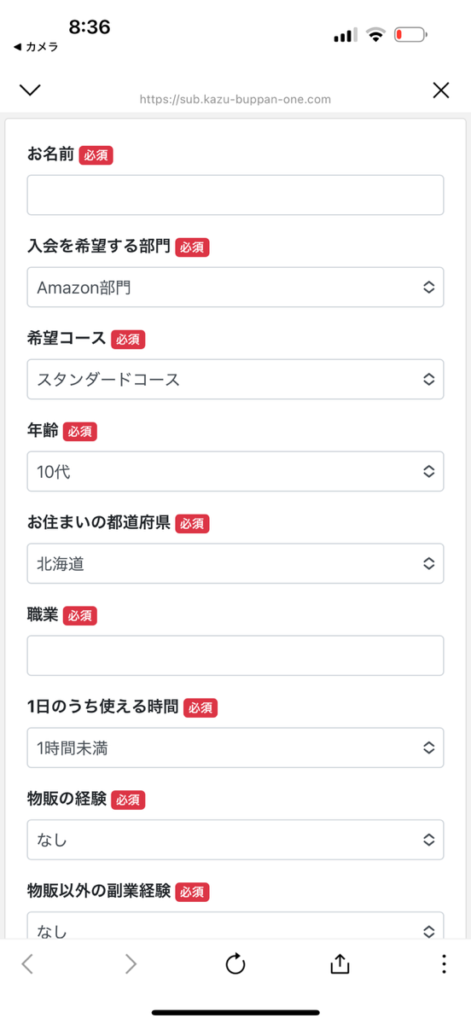Return to the camera app via the カメラ back link
471x1024 pixels.
pos(36,47)
